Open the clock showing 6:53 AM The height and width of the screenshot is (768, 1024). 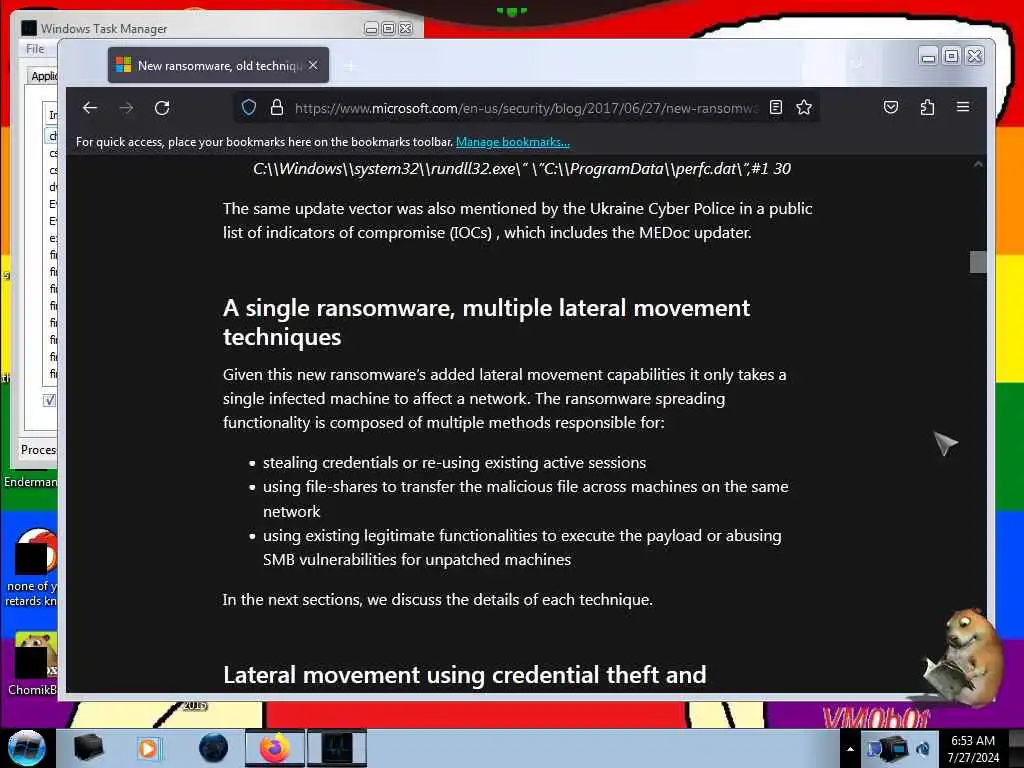973,748
